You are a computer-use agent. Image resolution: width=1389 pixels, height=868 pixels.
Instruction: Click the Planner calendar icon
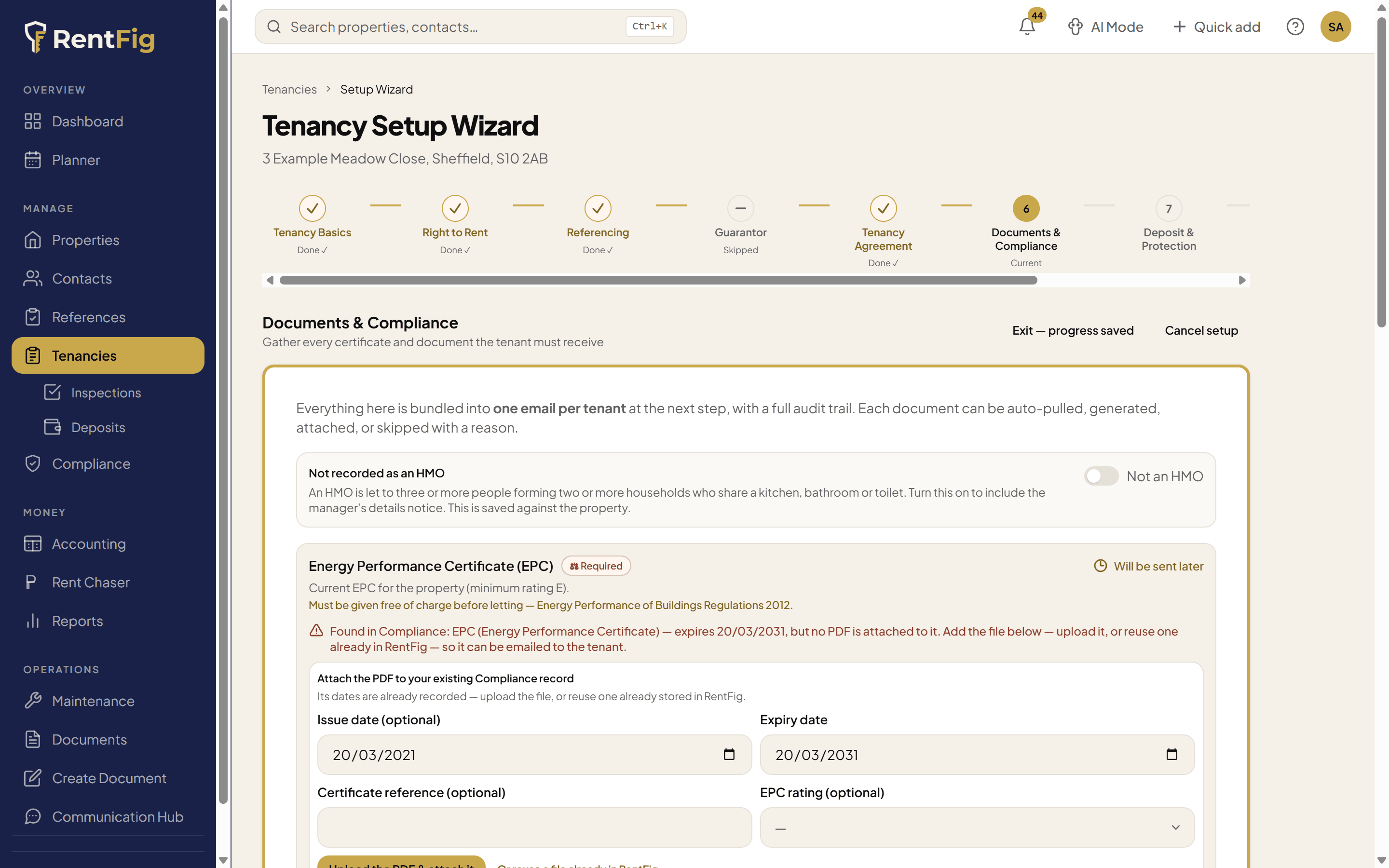[x=33, y=160]
